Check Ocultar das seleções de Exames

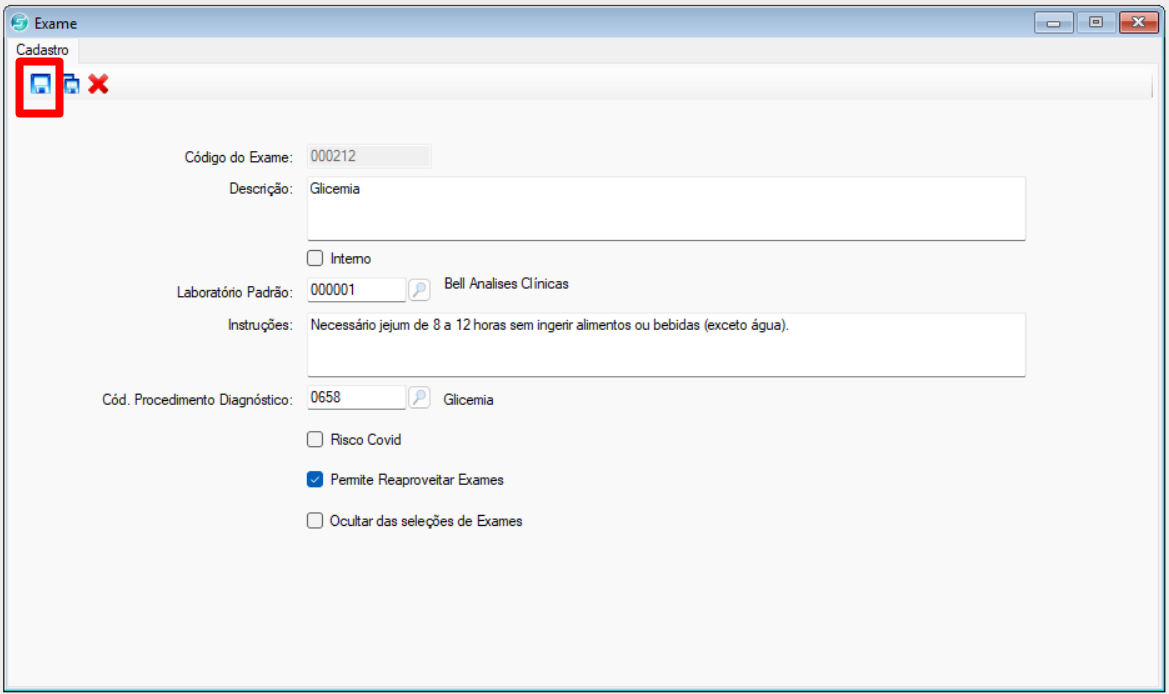point(315,520)
